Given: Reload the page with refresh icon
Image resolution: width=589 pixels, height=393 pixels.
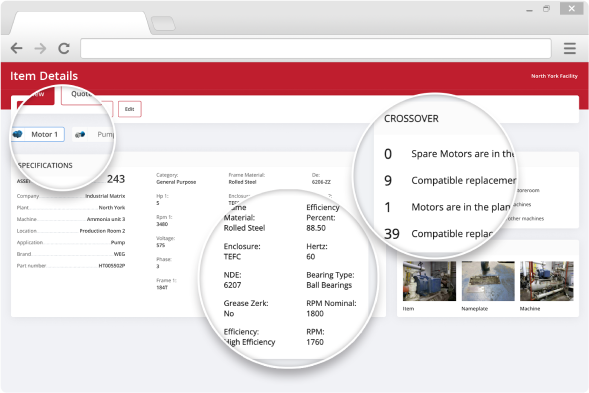Looking at the screenshot, I should click(64, 48).
